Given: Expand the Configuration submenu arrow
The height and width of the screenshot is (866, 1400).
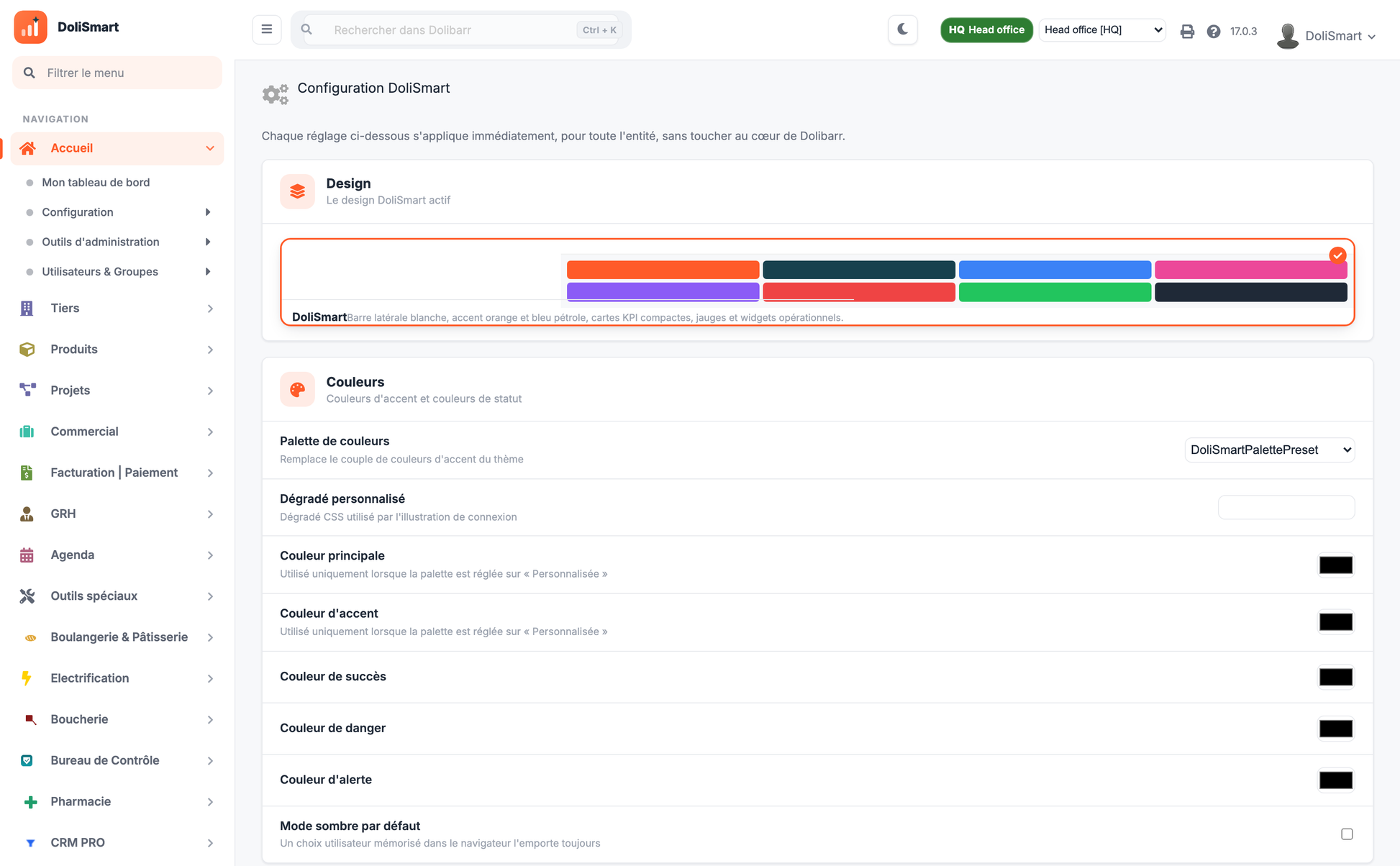Looking at the screenshot, I should (x=208, y=212).
